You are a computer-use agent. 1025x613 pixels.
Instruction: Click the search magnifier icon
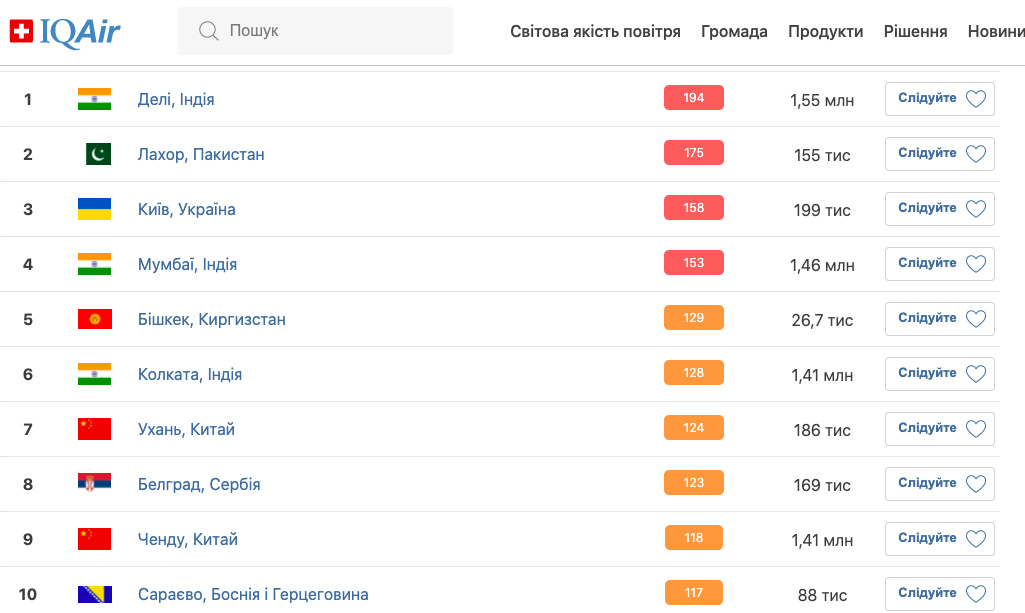pyautogui.click(x=208, y=31)
